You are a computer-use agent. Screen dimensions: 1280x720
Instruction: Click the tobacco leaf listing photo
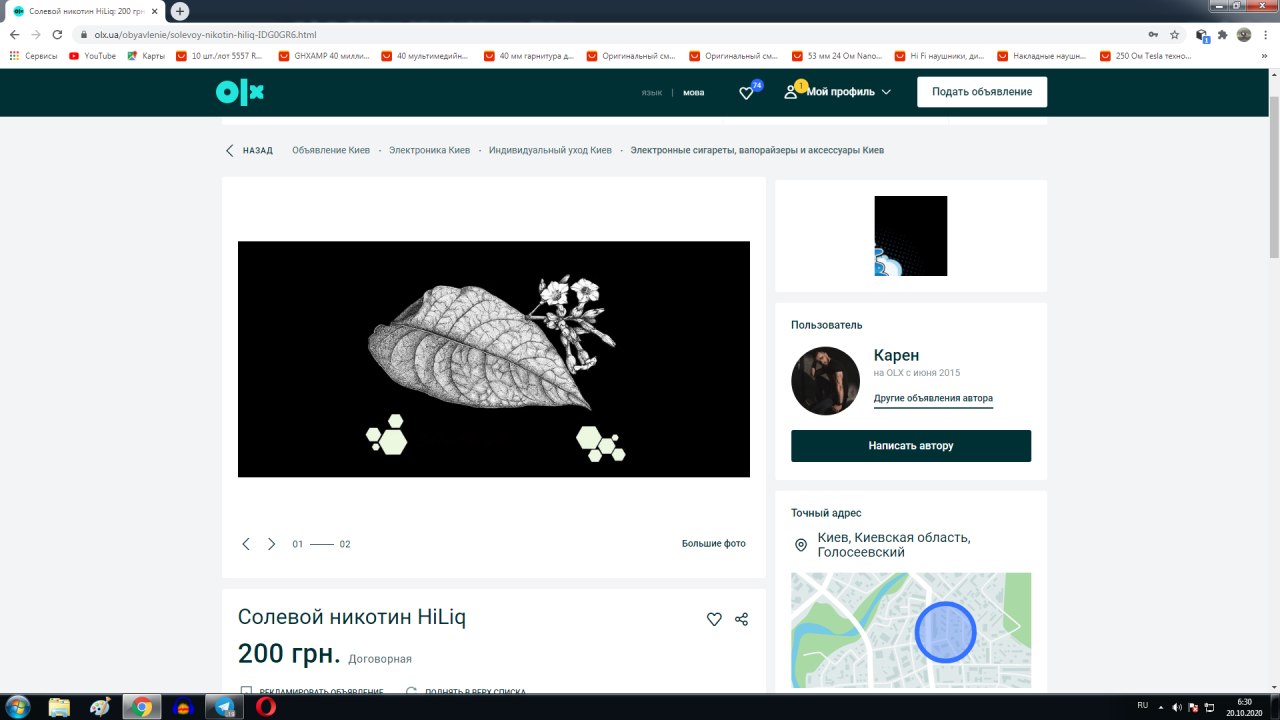pyautogui.click(x=494, y=359)
